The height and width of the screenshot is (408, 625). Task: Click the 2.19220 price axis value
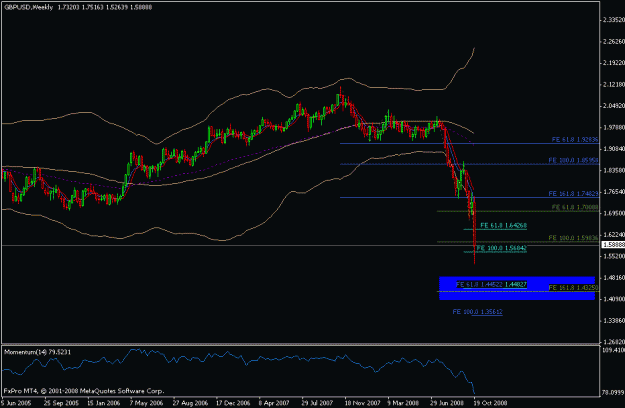(614, 63)
